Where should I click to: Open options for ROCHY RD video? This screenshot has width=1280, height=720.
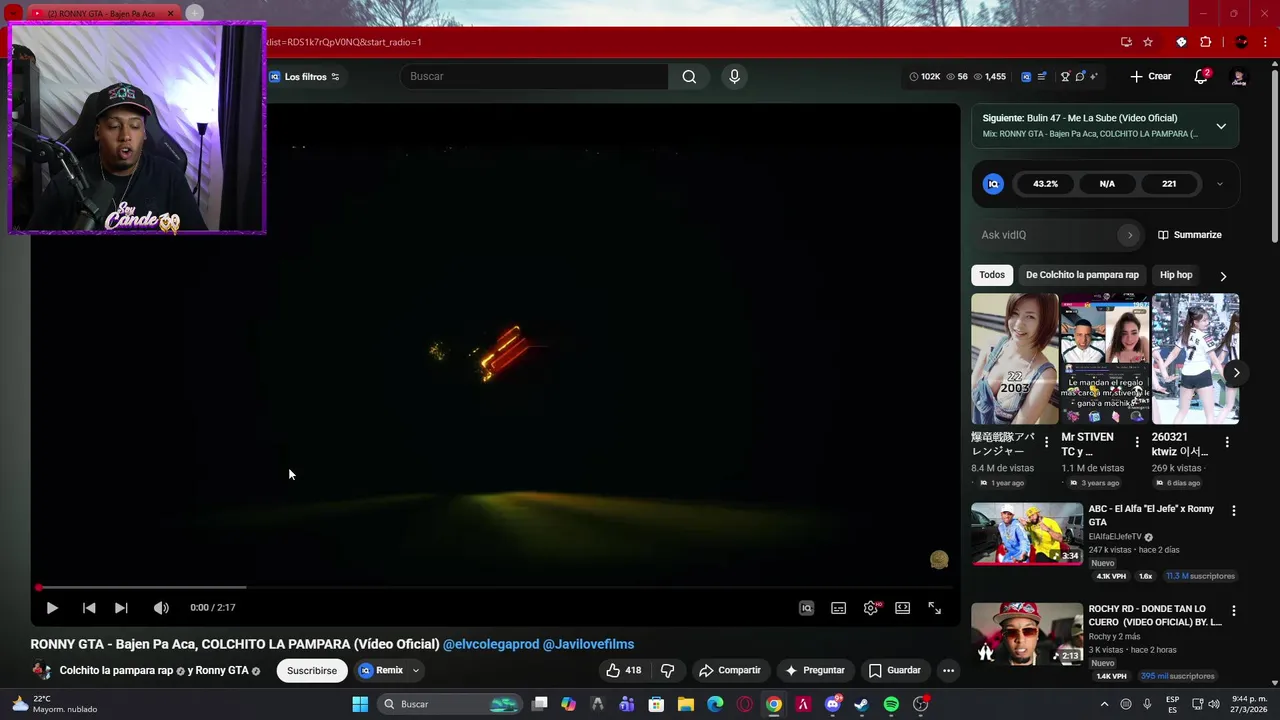pyautogui.click(x=1233, y=610)
